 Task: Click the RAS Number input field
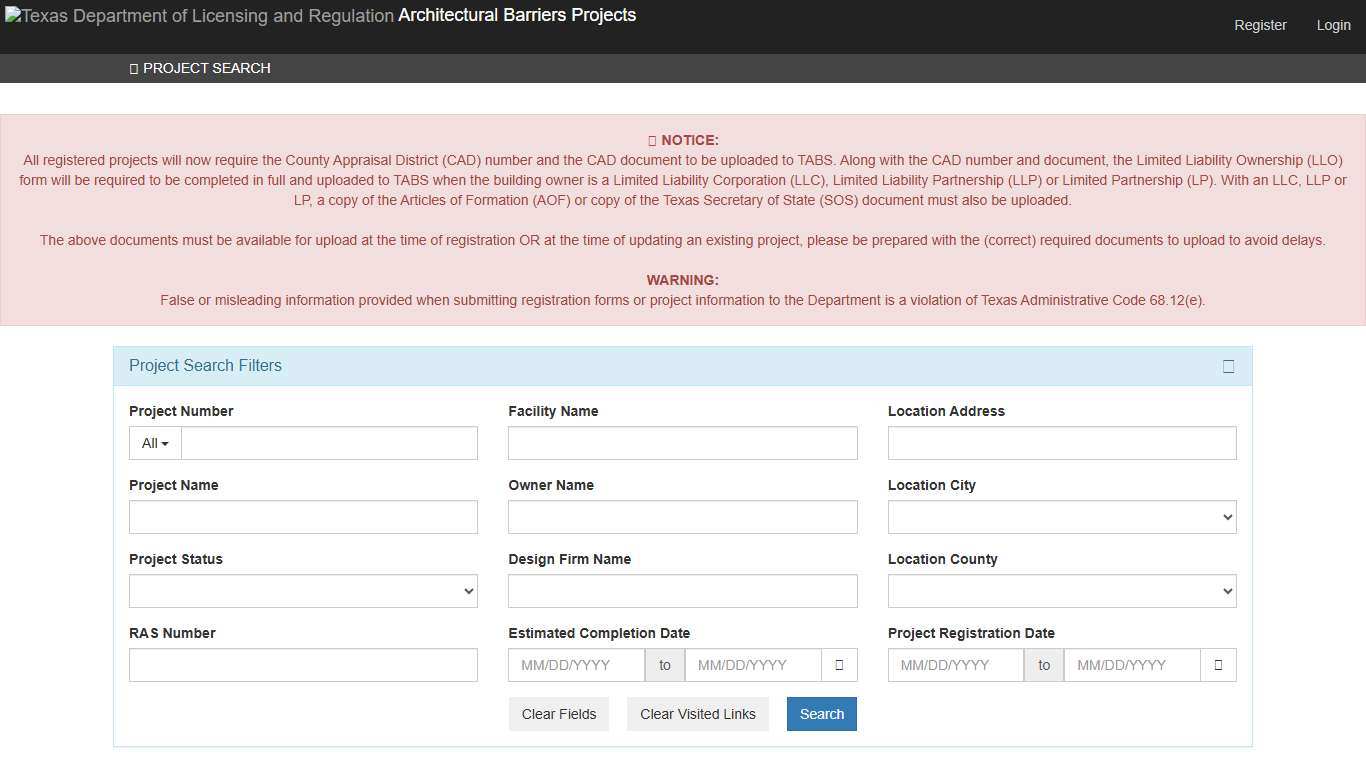click(x=303, y=664)
